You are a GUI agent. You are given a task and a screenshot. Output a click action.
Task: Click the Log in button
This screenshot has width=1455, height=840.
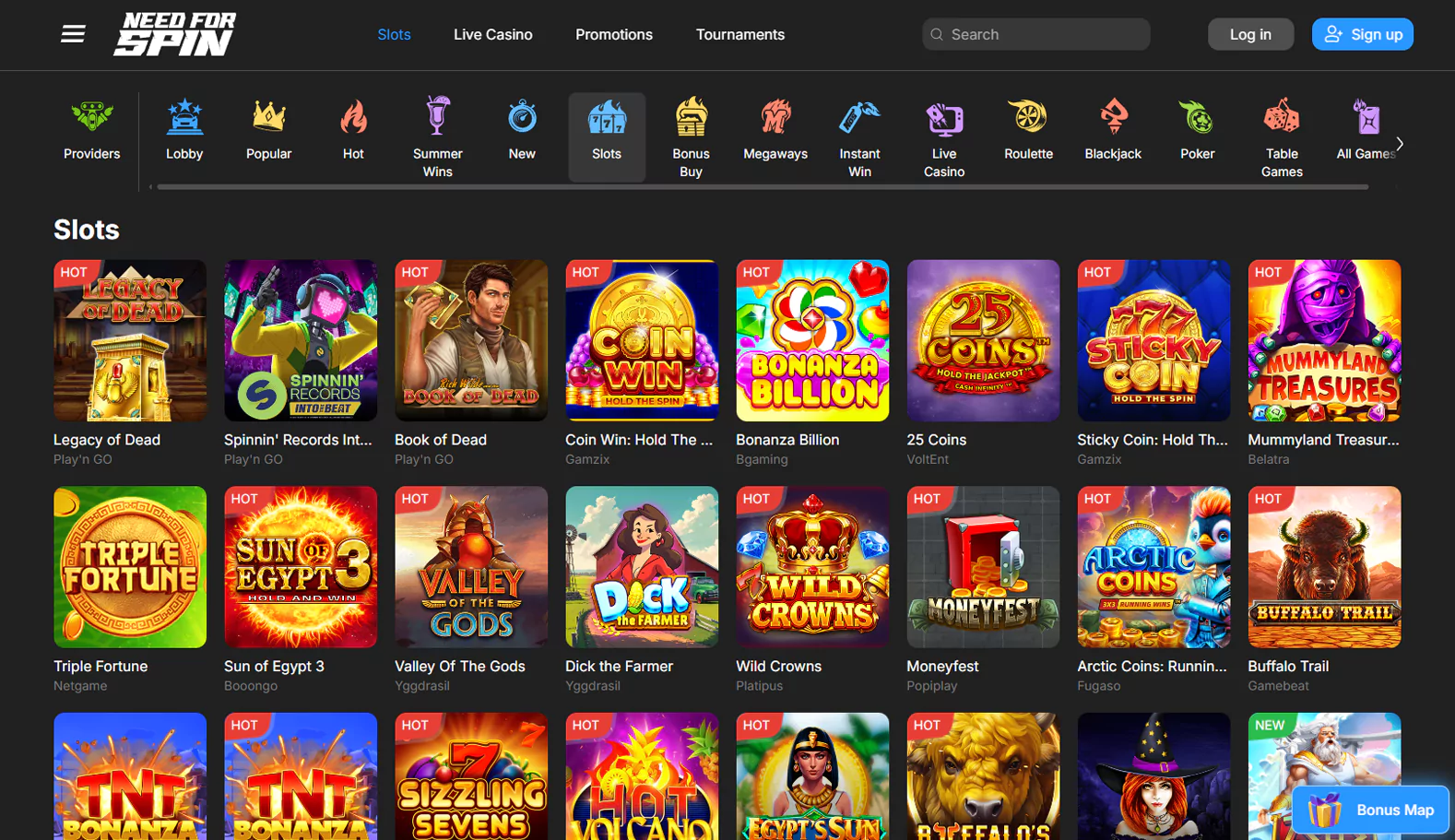pyautogui.click(x=1249, y=34)
